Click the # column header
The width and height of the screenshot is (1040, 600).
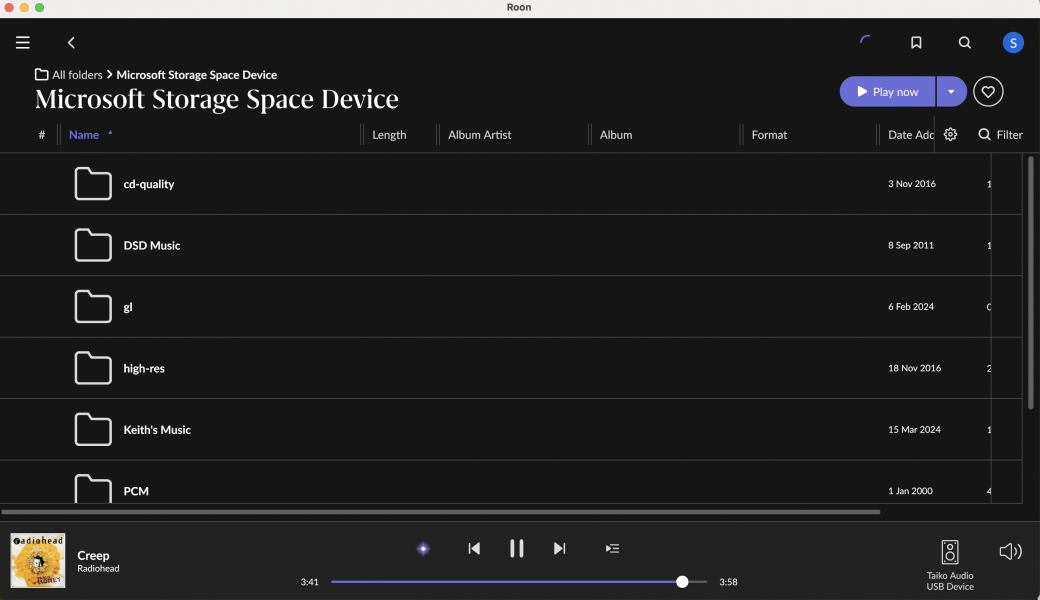(42, 135)
